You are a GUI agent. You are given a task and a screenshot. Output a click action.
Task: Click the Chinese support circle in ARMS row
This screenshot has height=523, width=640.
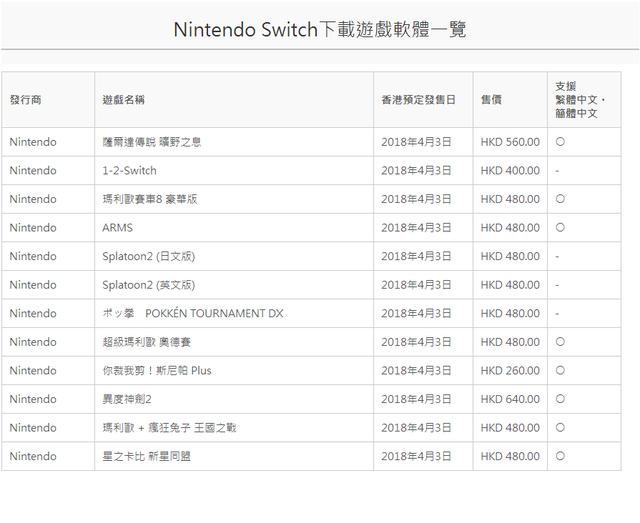coord(560,227)
